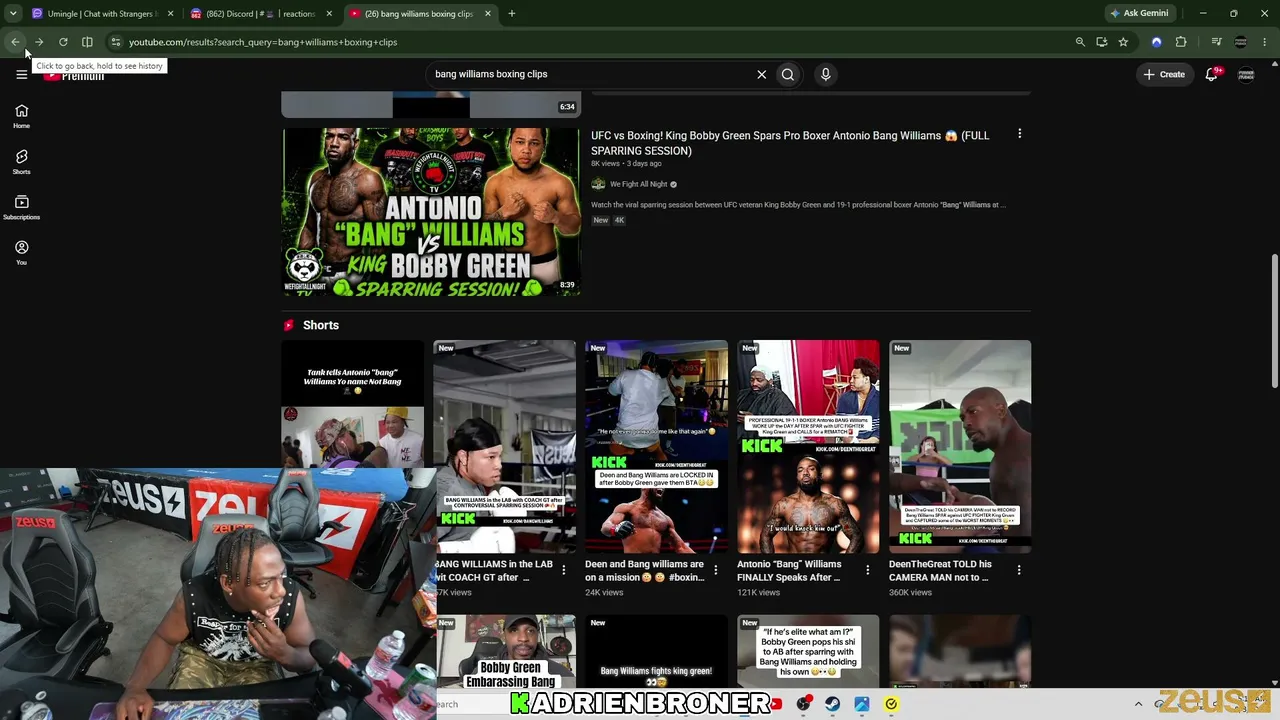Open the Photos app in the taskbar

(x=861, y=704)
